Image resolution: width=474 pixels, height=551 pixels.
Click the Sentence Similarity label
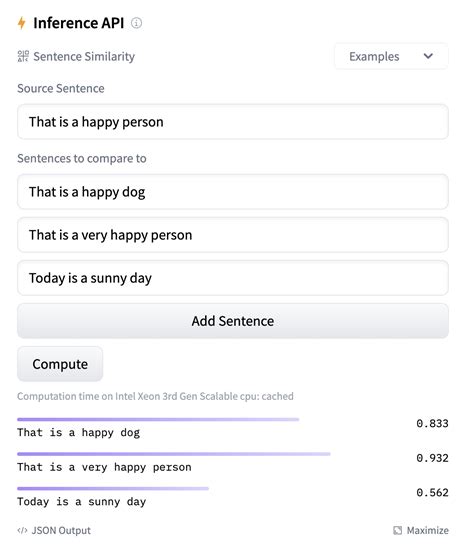click(x=84, y=56)
